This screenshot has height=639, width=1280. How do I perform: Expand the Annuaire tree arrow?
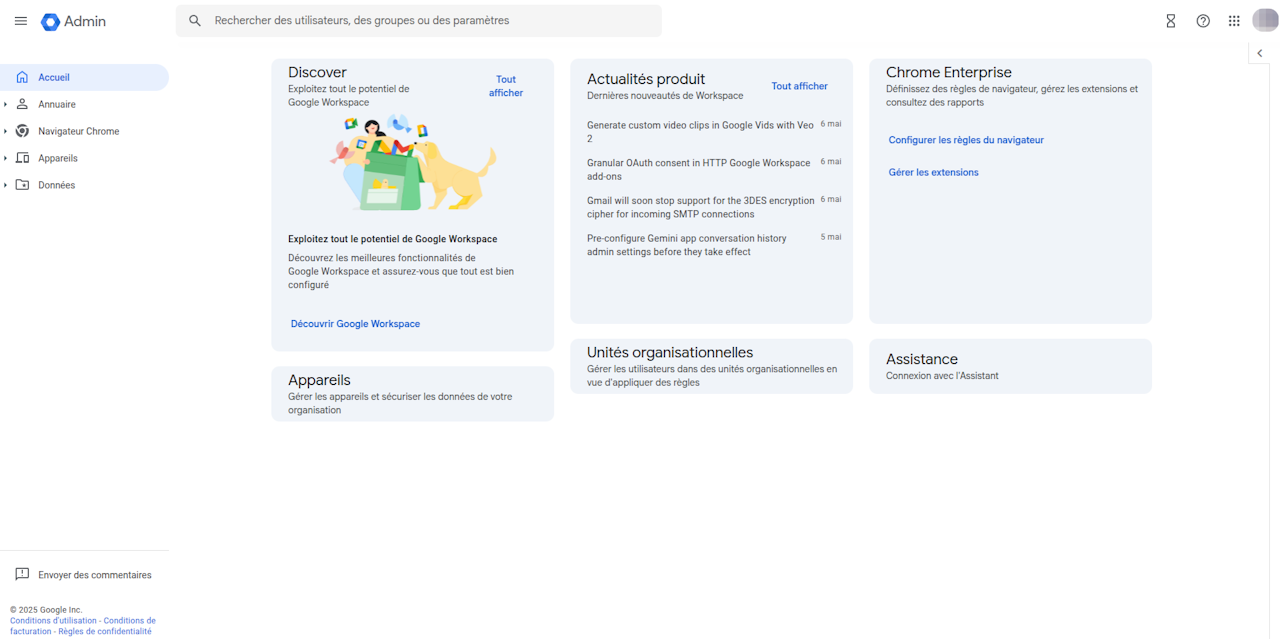point(6,104)
